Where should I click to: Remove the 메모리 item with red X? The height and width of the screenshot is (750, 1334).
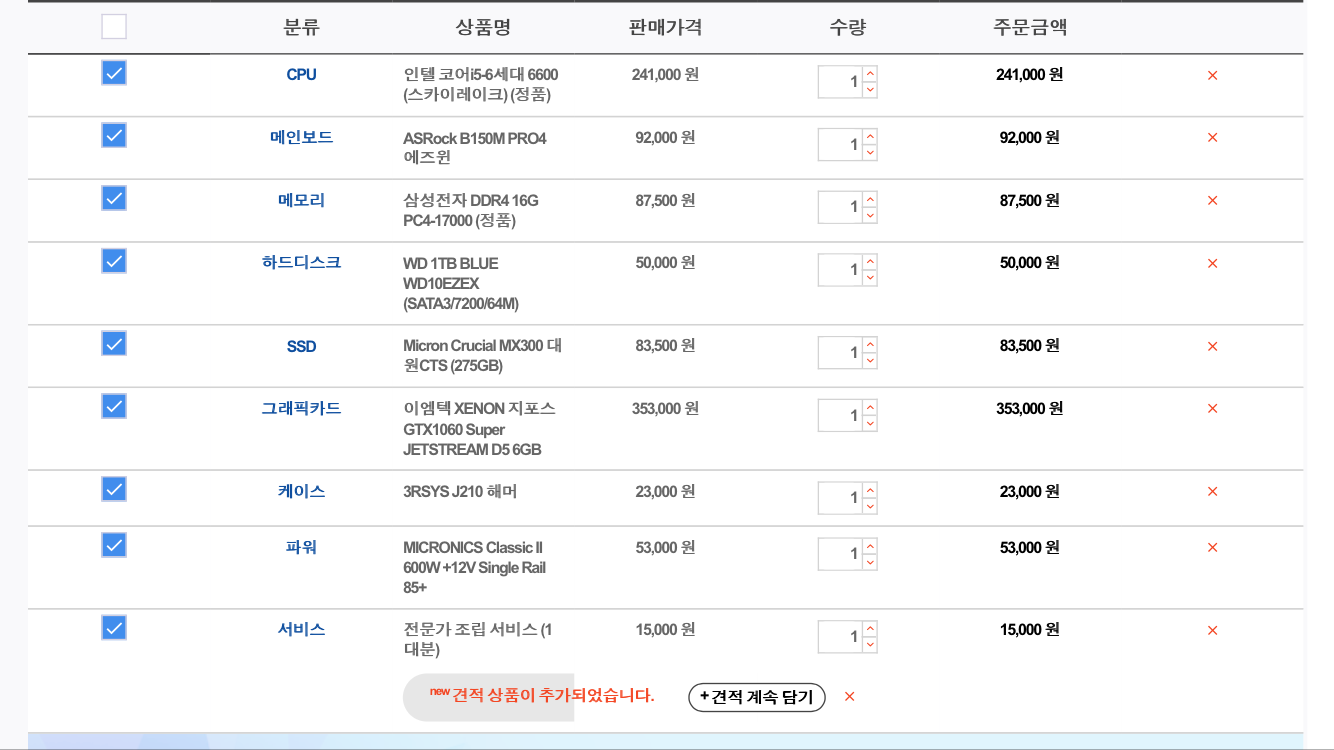coord(1212,201)
